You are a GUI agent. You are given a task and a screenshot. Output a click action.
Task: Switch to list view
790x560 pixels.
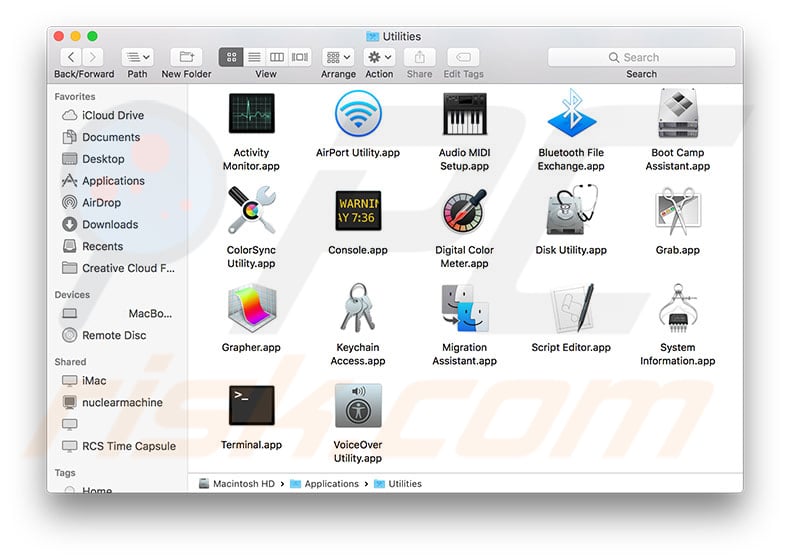click(254, 57)
